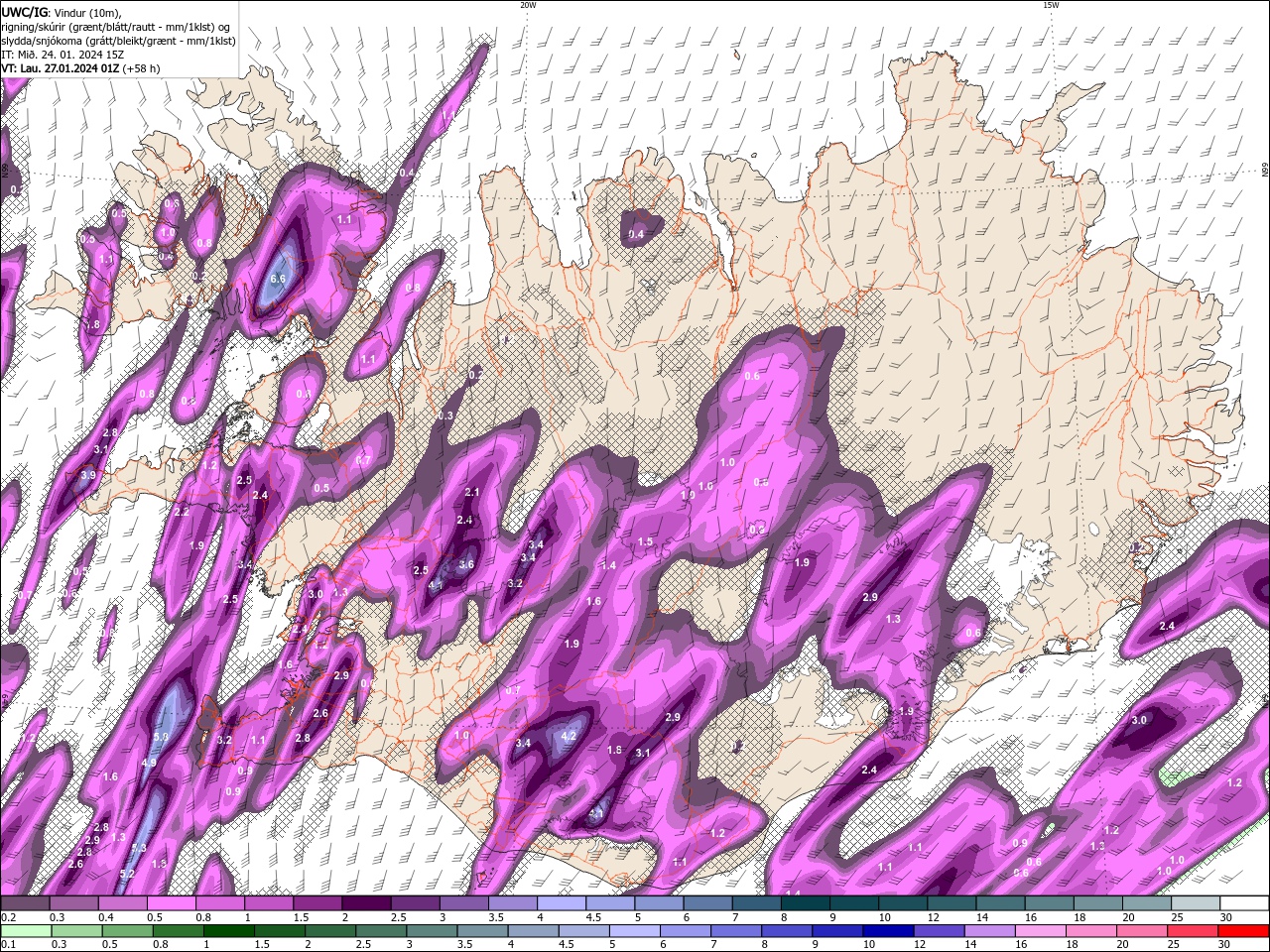Viewport: 1270px width, 952px height.
Task: Pick the lavender upper-row swatch labeled 4
Action: (560, 903)
